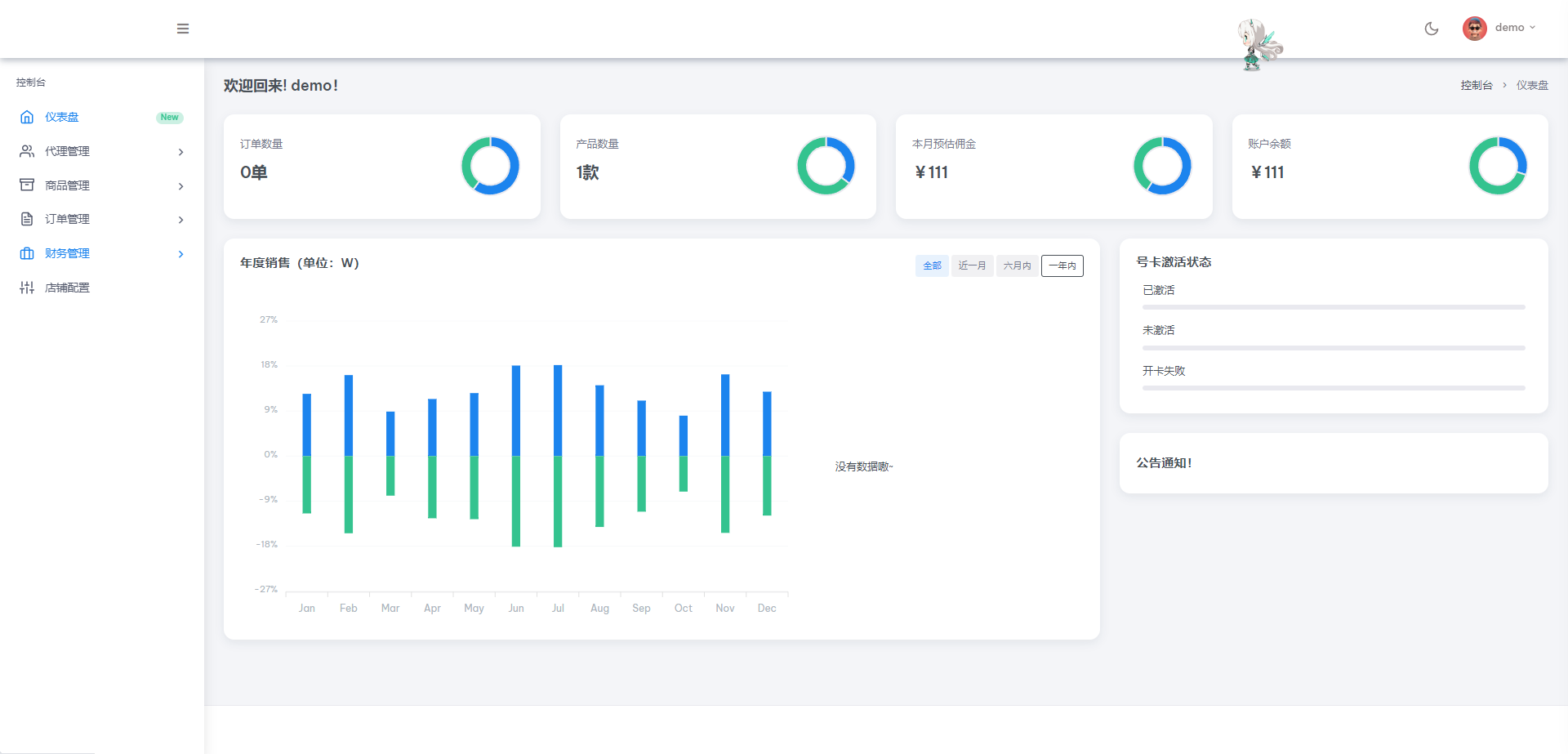Click the 已激活 progress bar

pos(1333,307)
